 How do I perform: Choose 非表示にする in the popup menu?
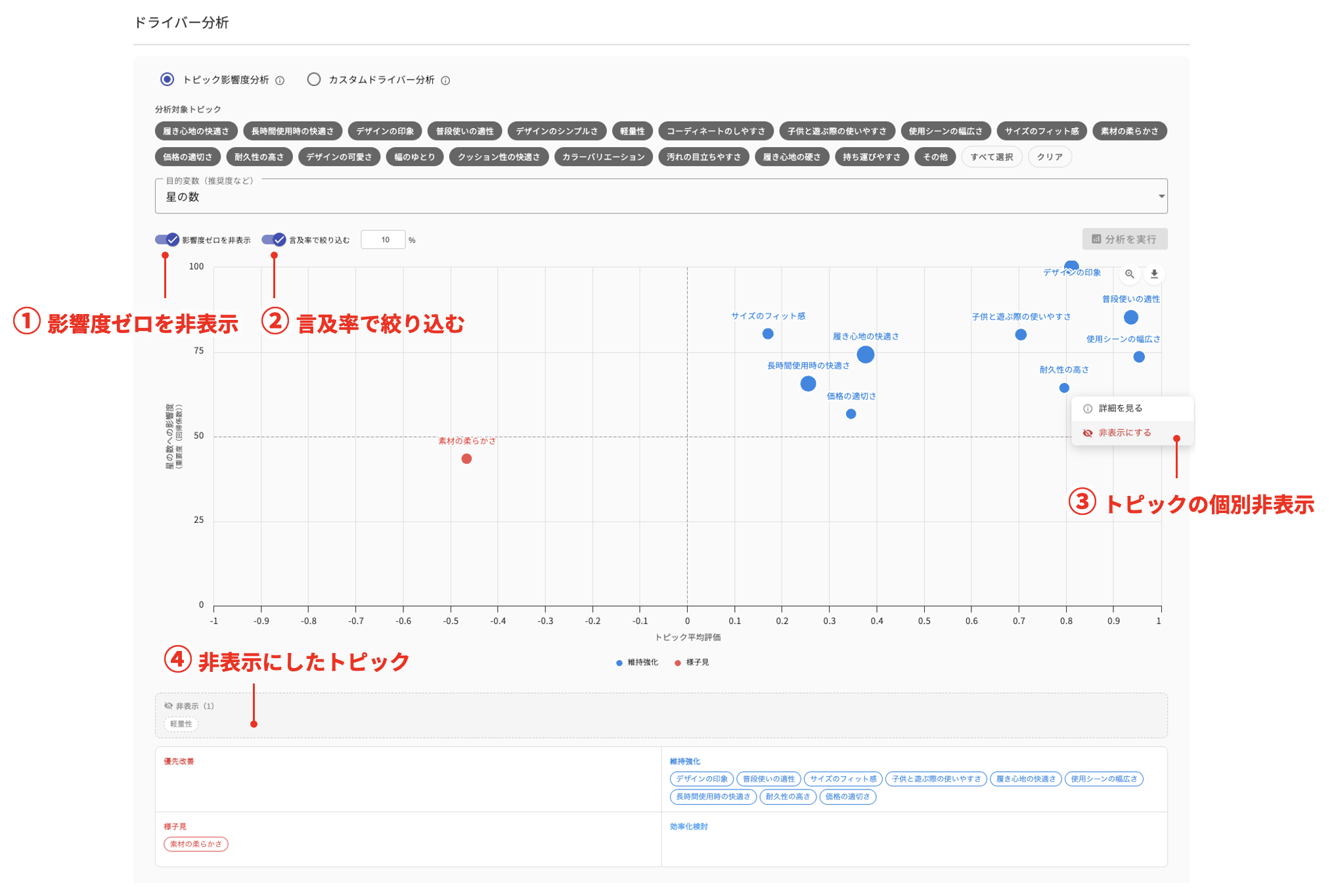click(1132, 433)
